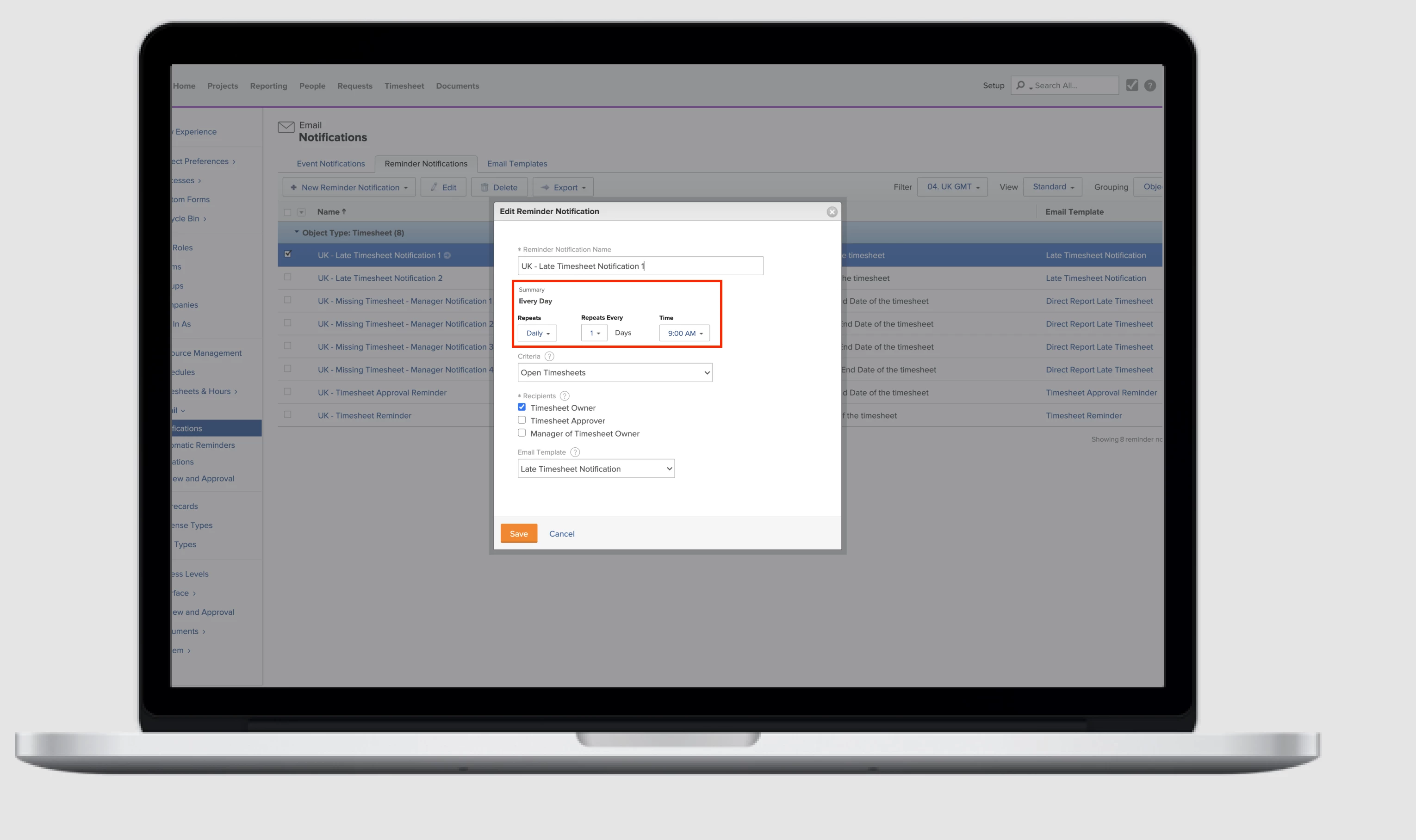Open the Repeats Daily dropdown

[537, 334]
